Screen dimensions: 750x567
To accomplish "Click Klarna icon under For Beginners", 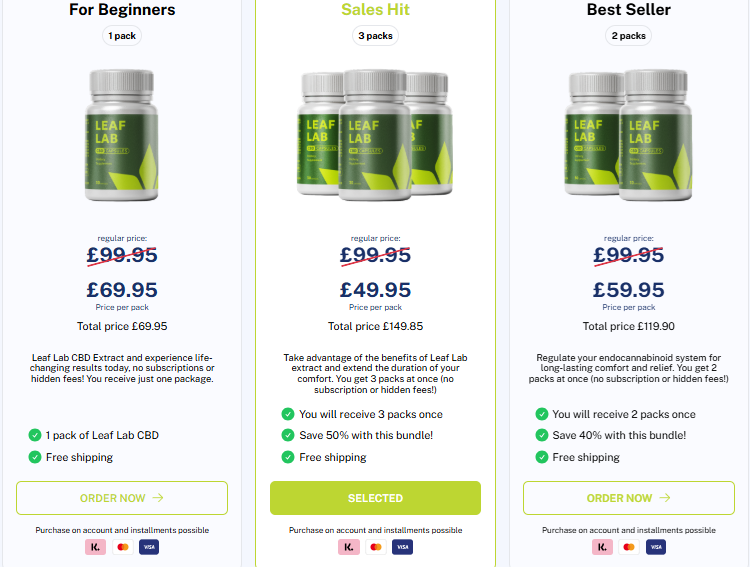I will pos(95,547).
